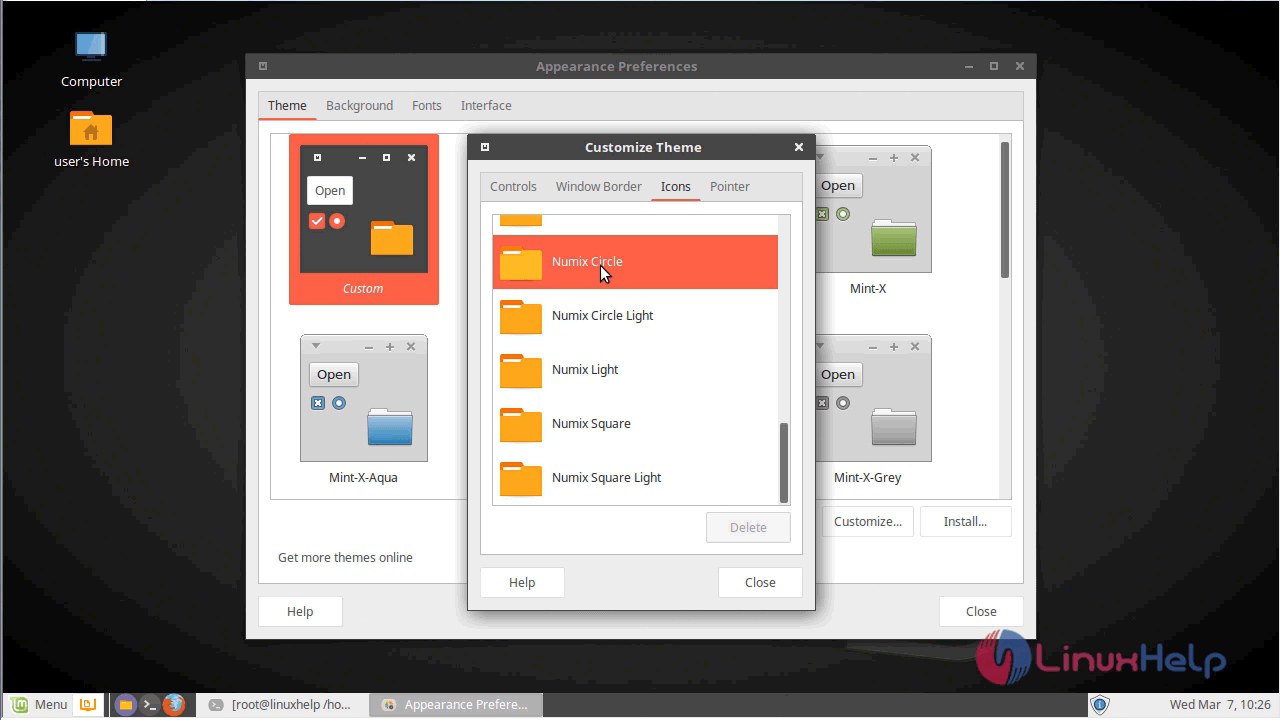The width and height of the screenshot is (1280, 720).
Task: Launch file manager from panel
Action: (x=125, y=705)
